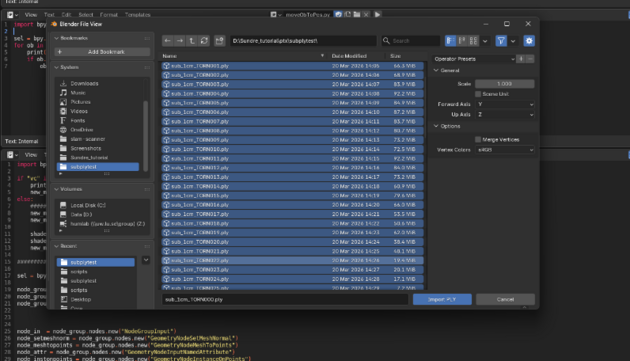630x361 pixels.
Task: Open the Forward Axis dropdown
Action: coord(505,104)
